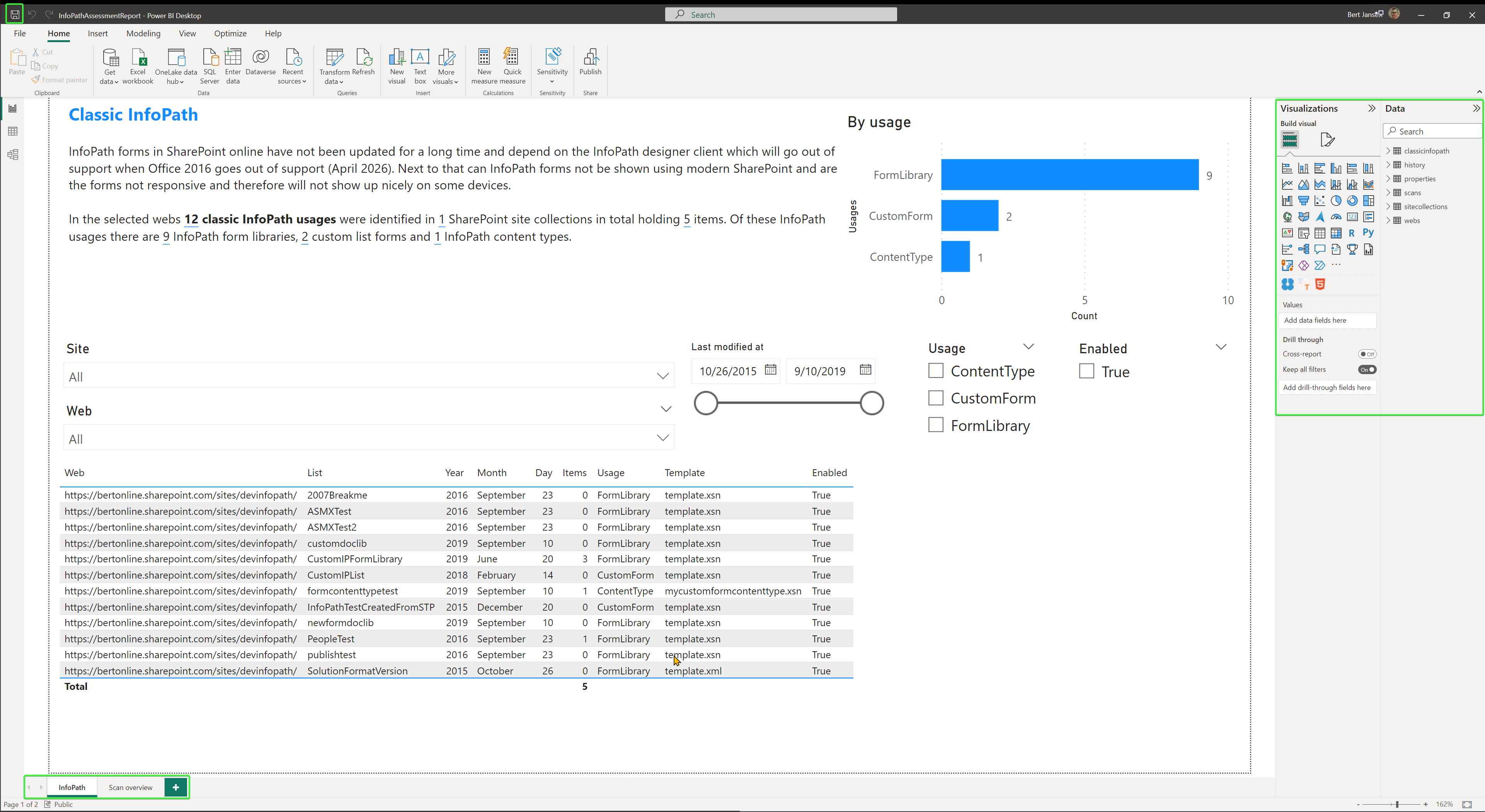Image resolution: width=1485 pixels, height=812 pixels.
Task: Expand the classicinfopath table
Action: [x=1388, y=150]
